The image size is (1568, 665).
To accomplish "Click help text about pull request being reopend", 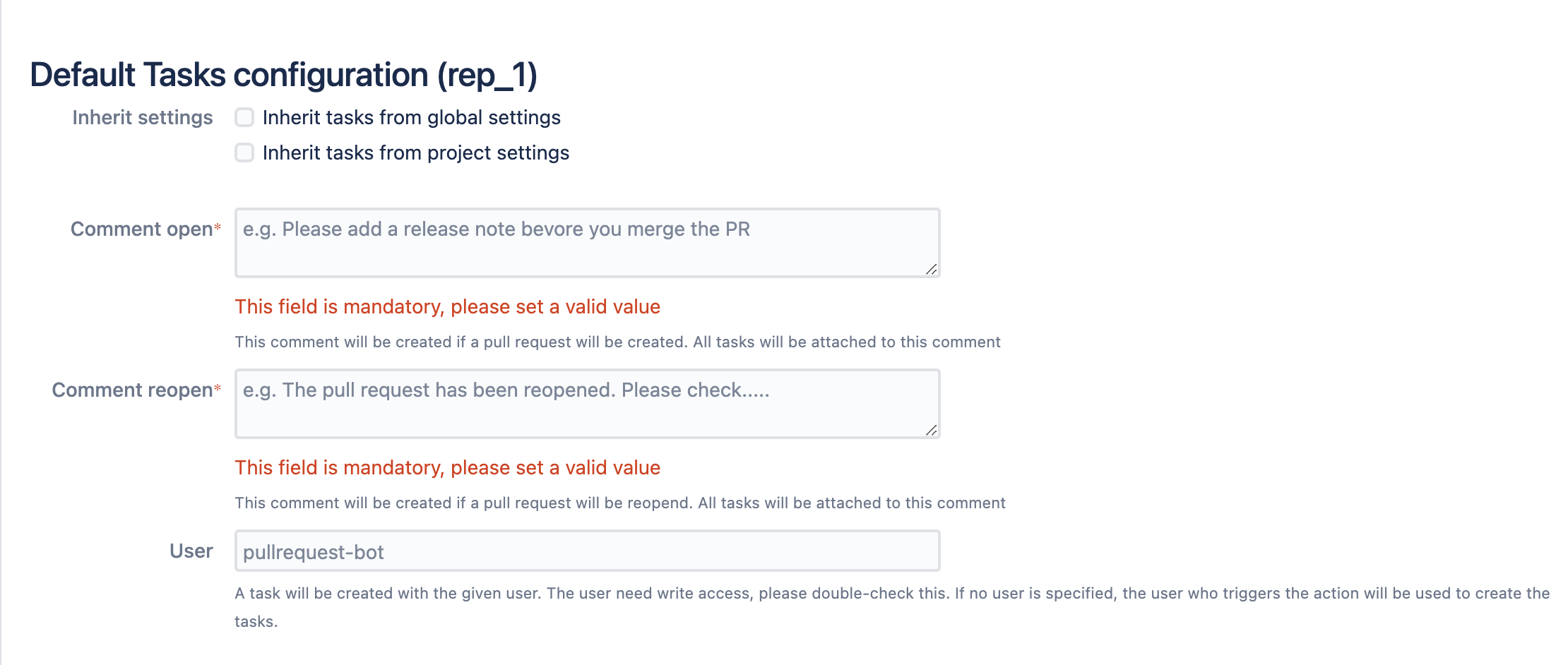I will point(619,503).
